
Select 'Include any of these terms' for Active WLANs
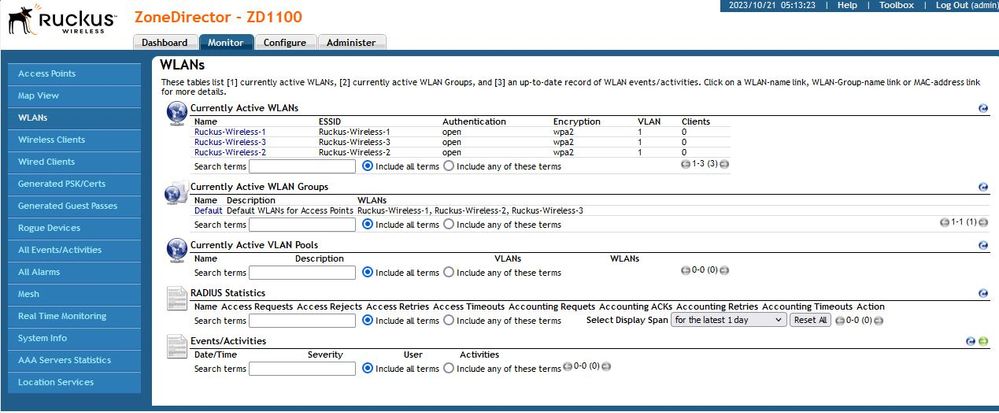tap(449, 166)
